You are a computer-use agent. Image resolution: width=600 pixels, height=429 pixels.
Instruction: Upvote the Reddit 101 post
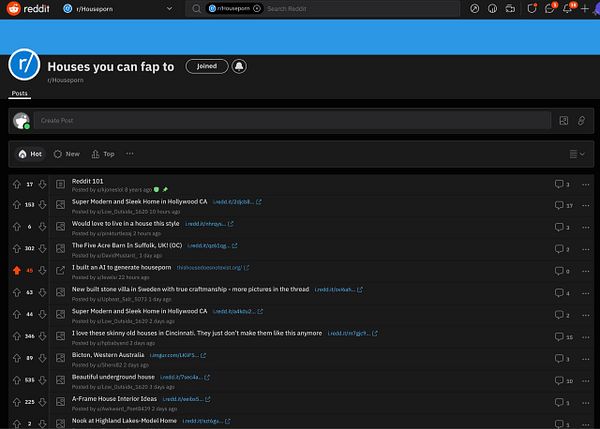pyautogui.click(x=16, y=184)
